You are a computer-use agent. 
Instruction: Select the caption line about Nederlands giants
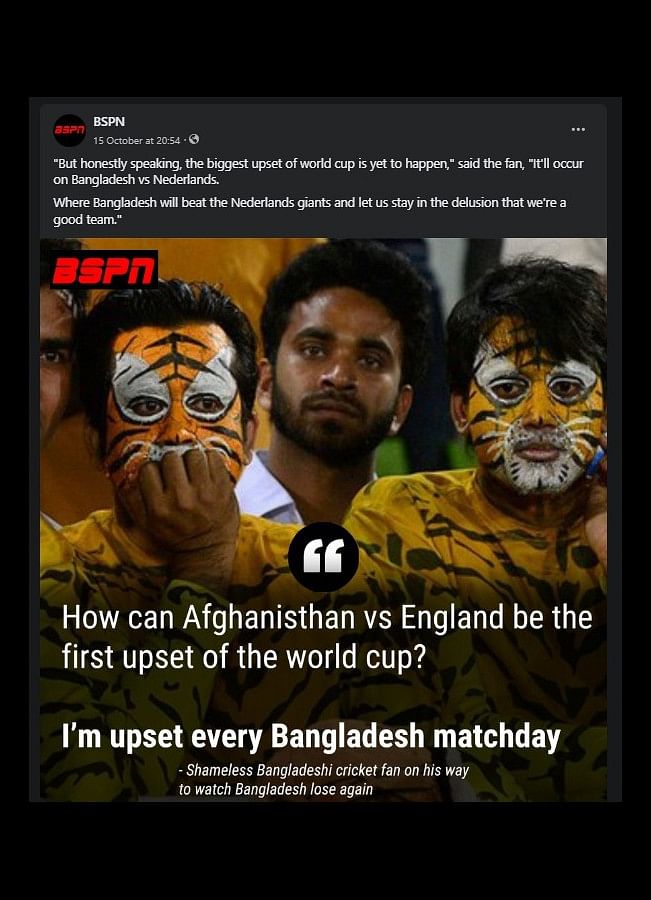point(310,211)
